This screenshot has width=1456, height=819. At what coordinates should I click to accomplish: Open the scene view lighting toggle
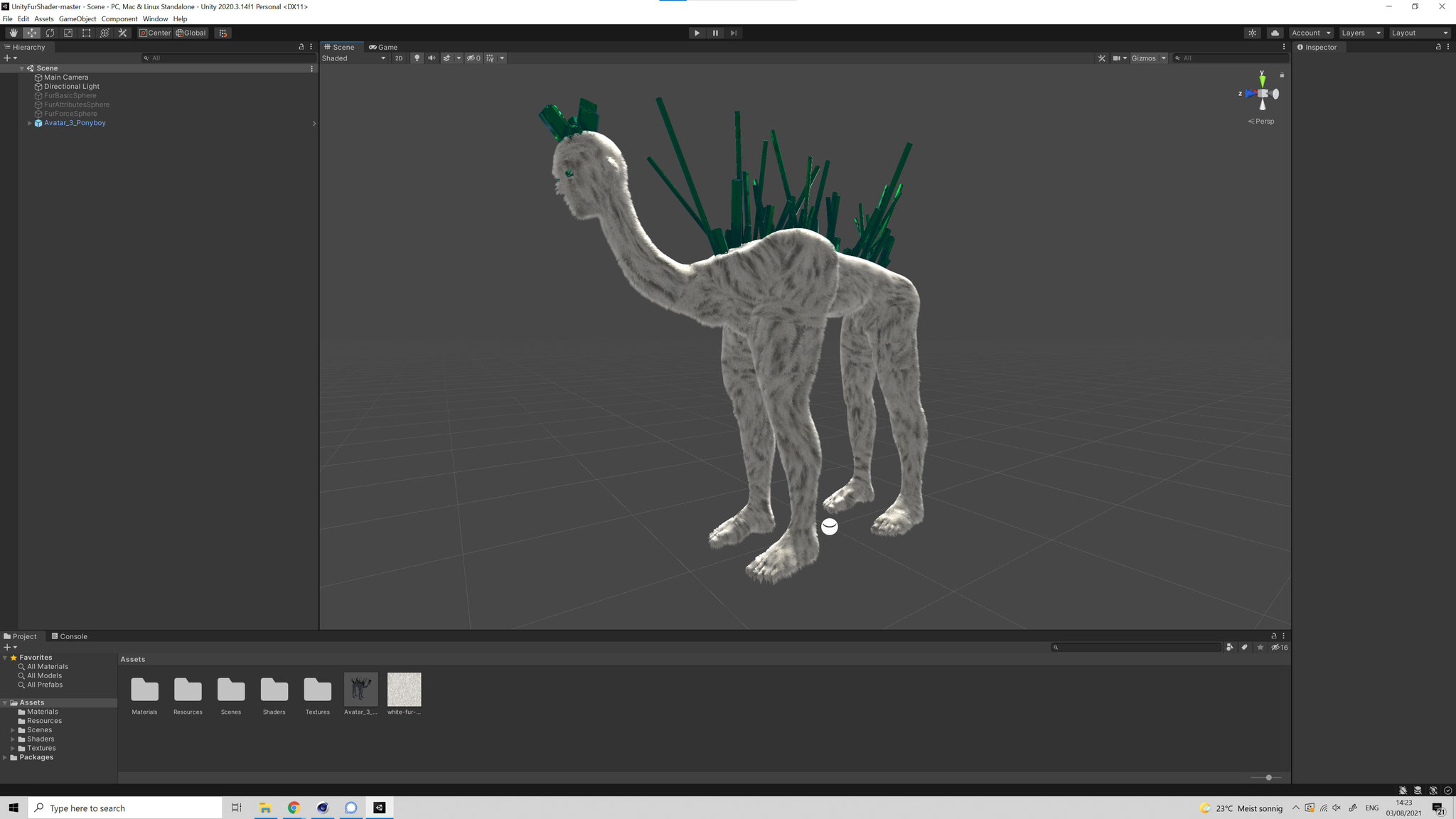(417, 58)
